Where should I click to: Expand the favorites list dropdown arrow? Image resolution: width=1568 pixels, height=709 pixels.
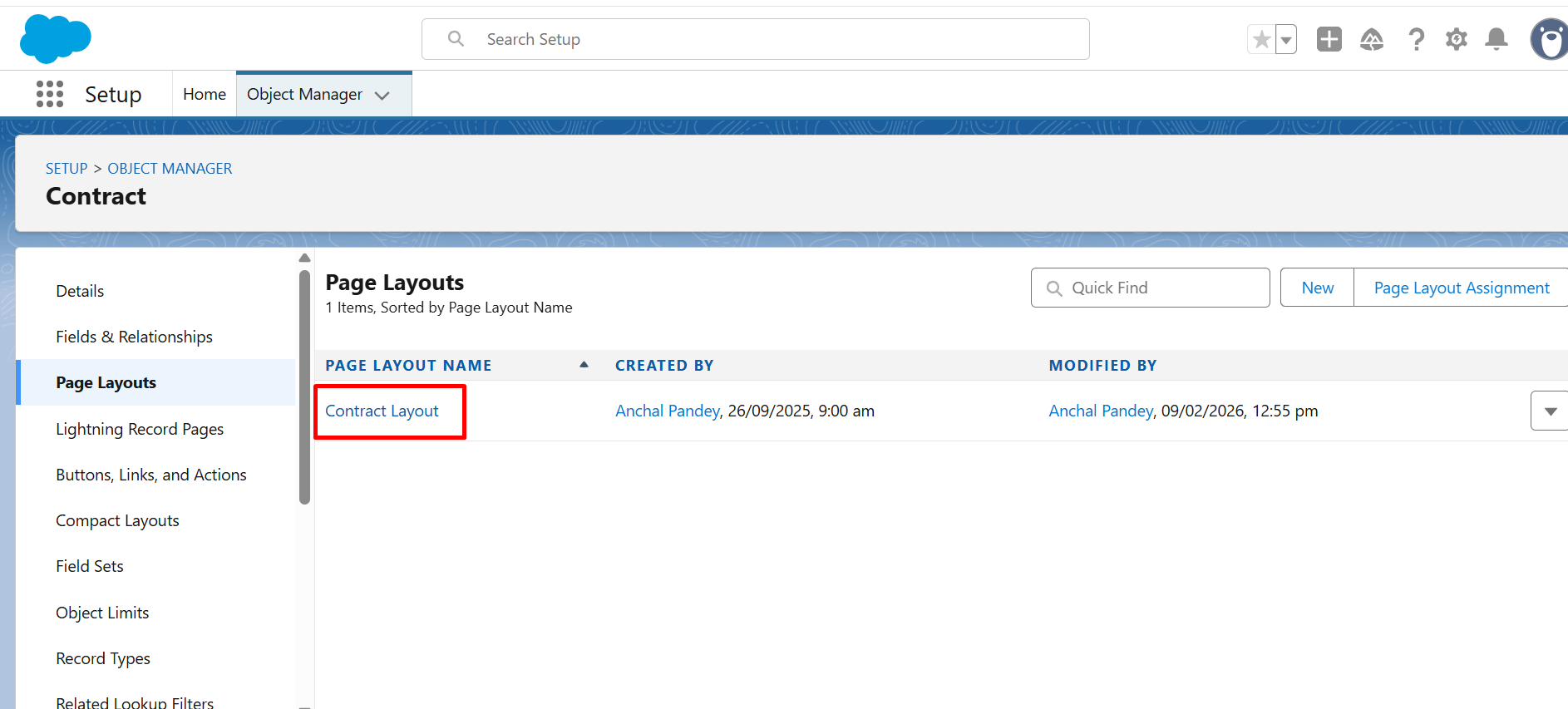click(1286, 39)
